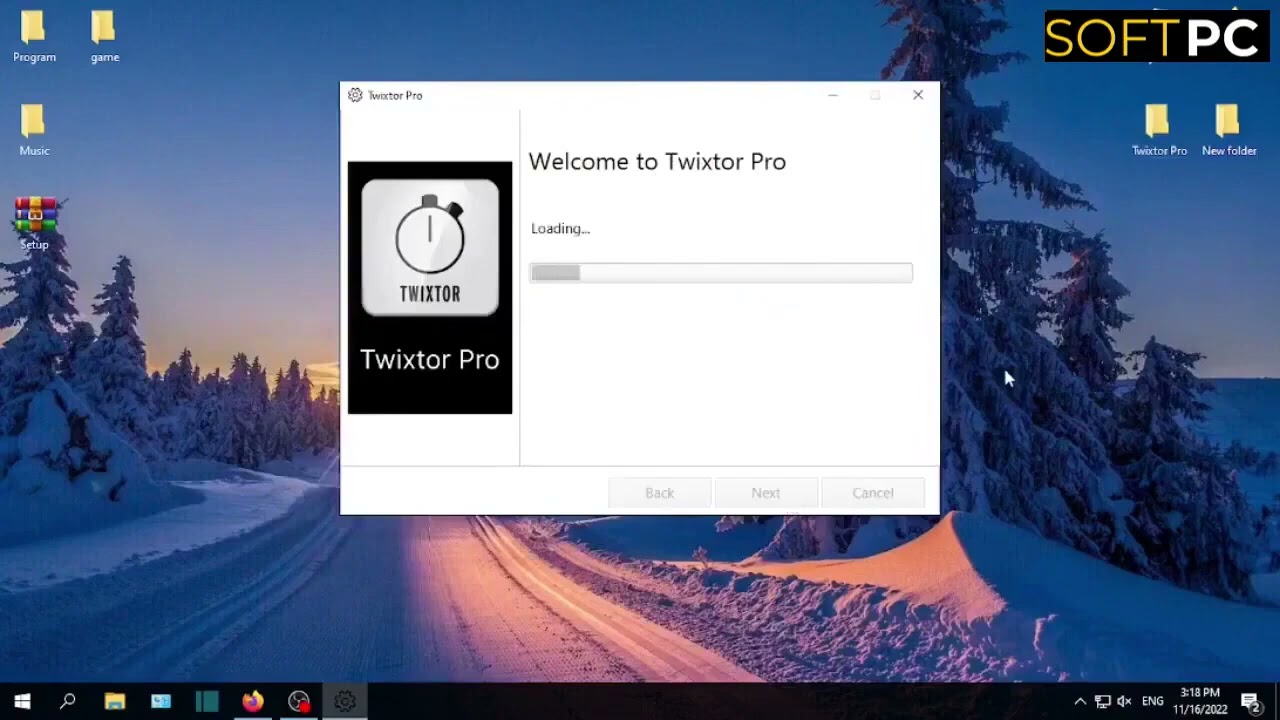This screenshot has height=720, width=1280.
Task: Open the teal app icon on taskbar
Action: click(x=207, y=702)
